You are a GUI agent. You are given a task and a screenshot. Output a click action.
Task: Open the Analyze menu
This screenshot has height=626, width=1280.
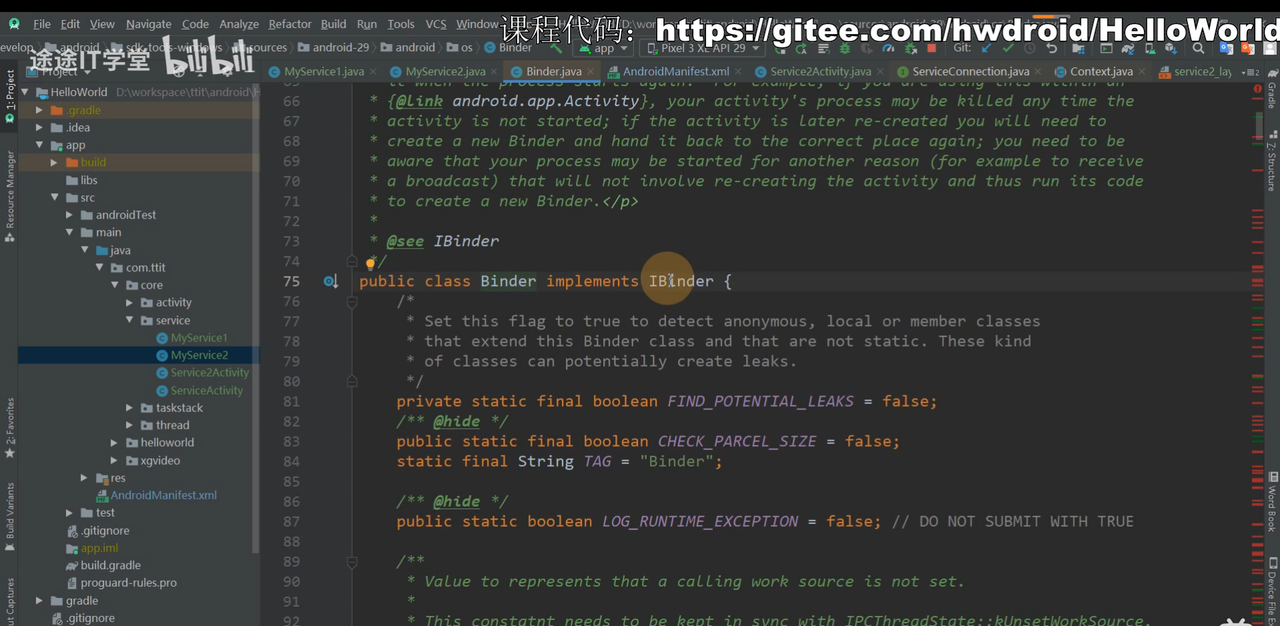tap(239, 24)
